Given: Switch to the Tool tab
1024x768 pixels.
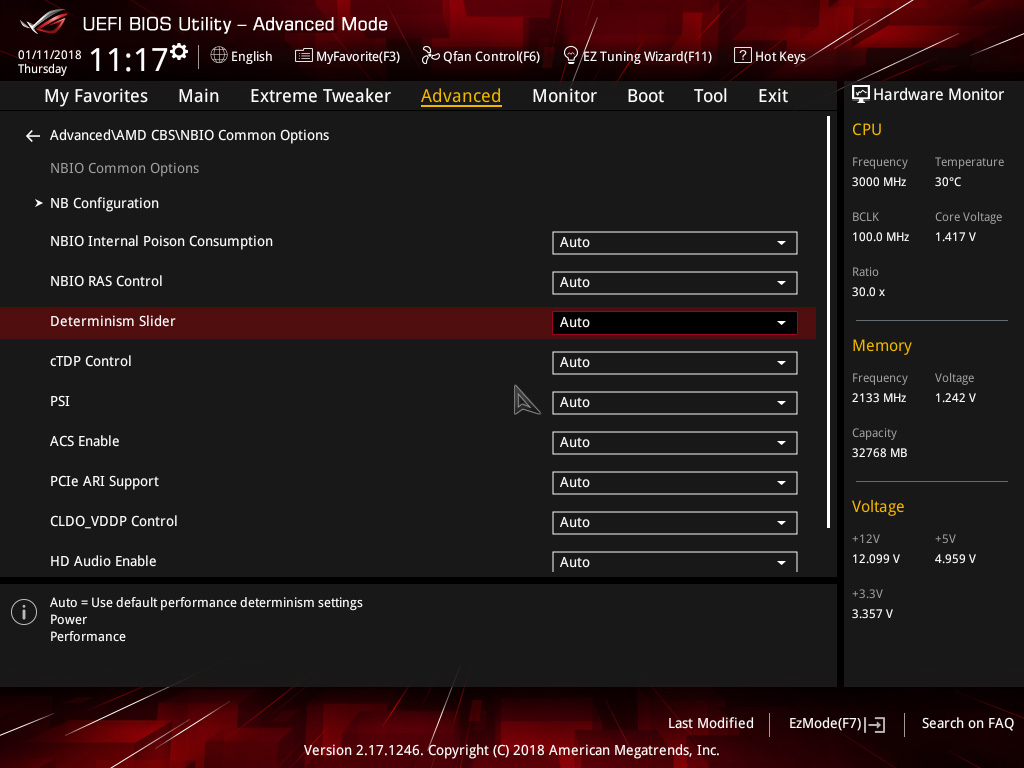Looking at the screenshot, I should coord(710,96).
